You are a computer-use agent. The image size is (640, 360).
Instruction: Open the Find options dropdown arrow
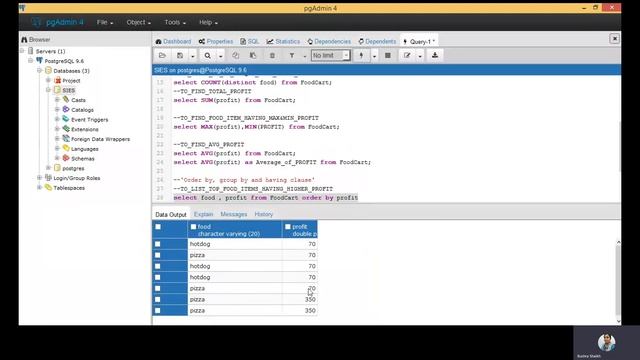pos(220,56)
